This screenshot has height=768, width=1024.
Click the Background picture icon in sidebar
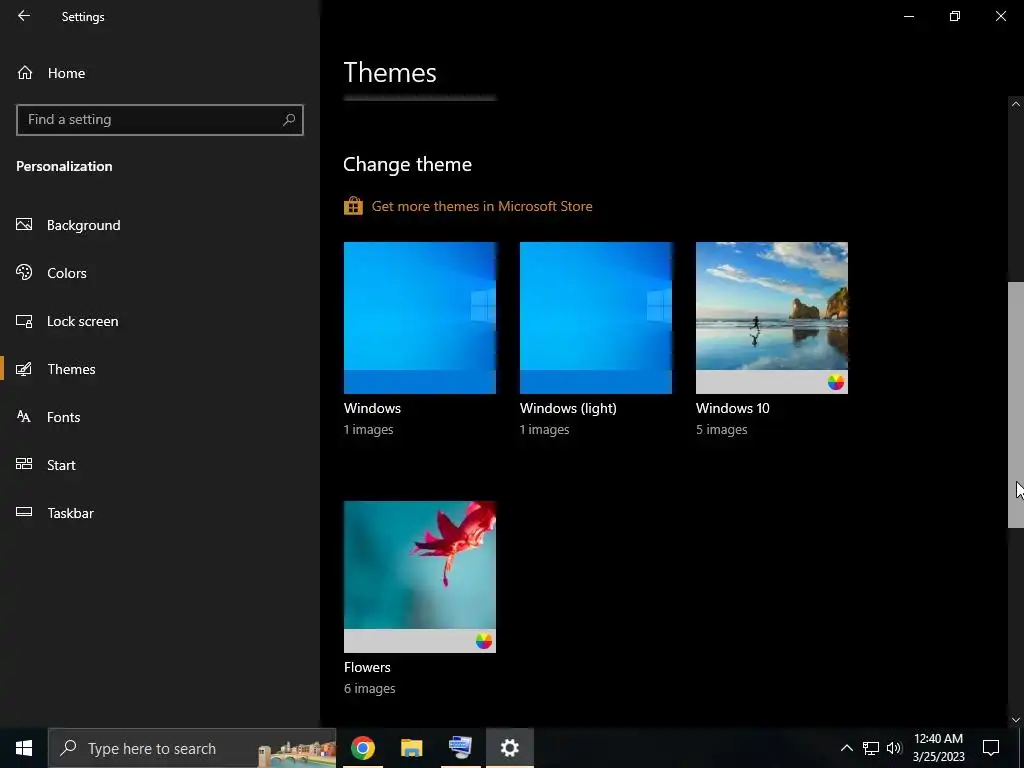(24, 225)
